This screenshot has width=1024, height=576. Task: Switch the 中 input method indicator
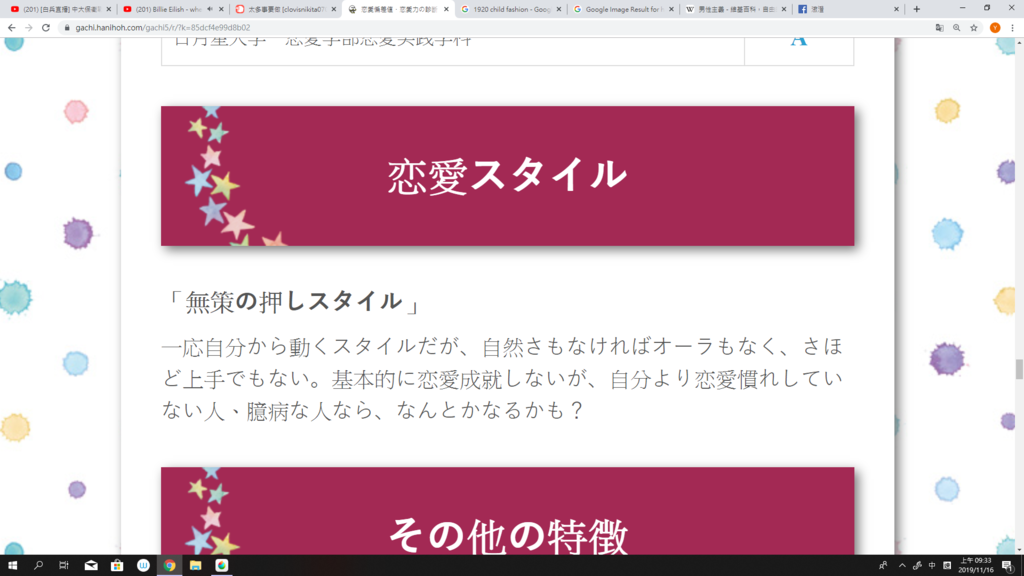(x=932, y=566)
